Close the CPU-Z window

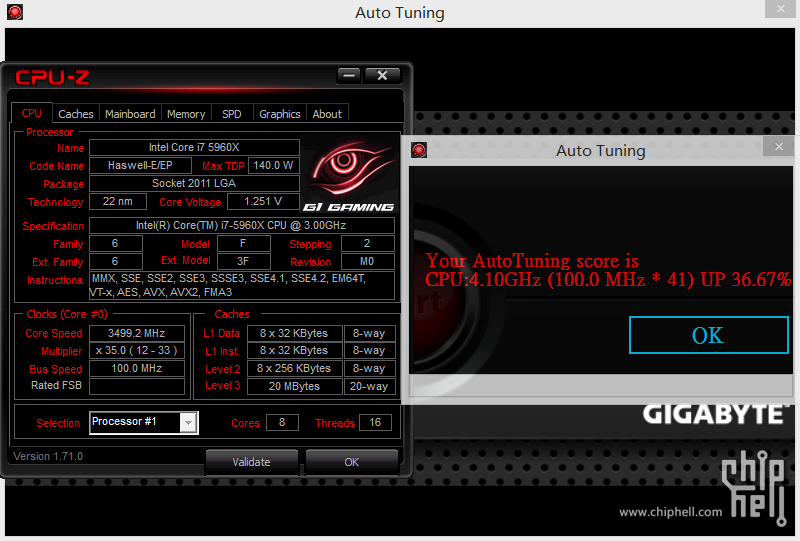pos(382,76)
